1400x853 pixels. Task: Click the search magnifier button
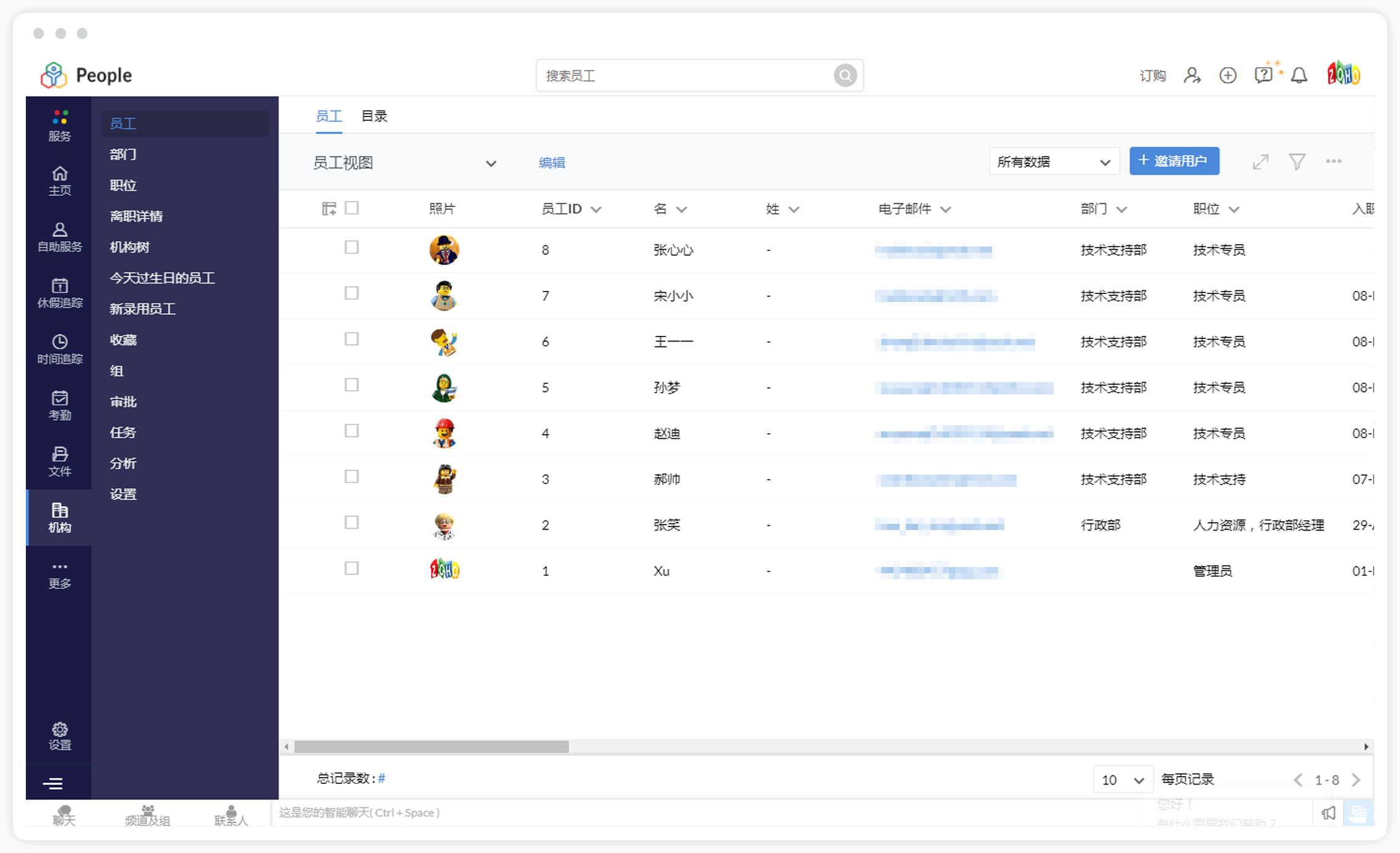point(845,75)
